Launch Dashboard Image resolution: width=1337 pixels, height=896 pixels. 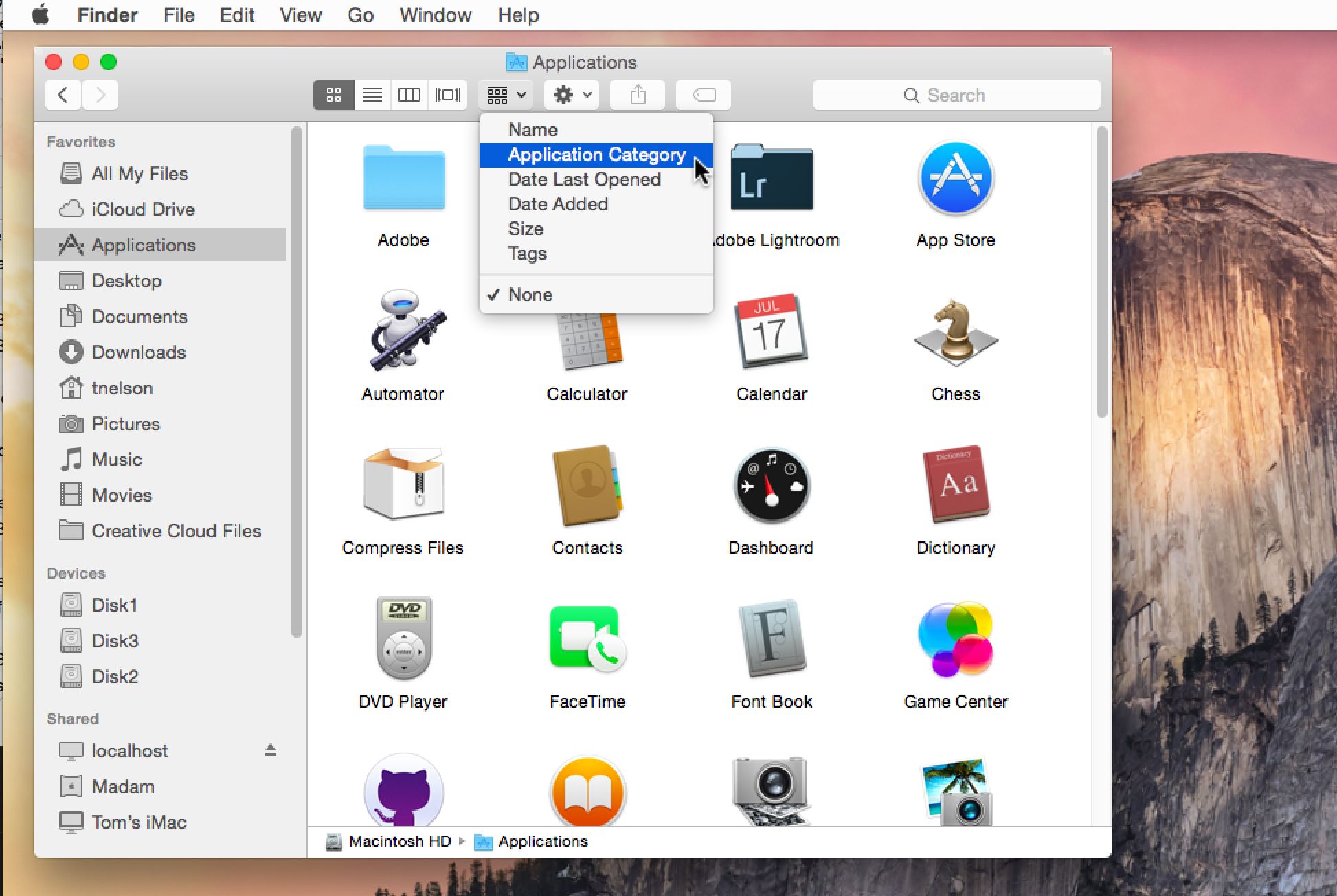[772, 492]
